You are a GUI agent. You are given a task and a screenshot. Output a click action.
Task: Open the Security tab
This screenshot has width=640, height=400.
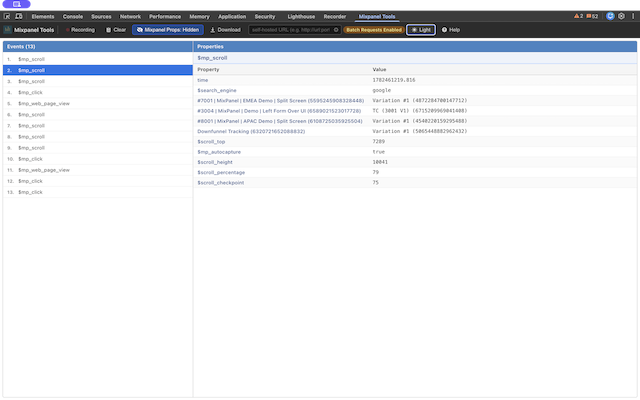click(265, 17)
